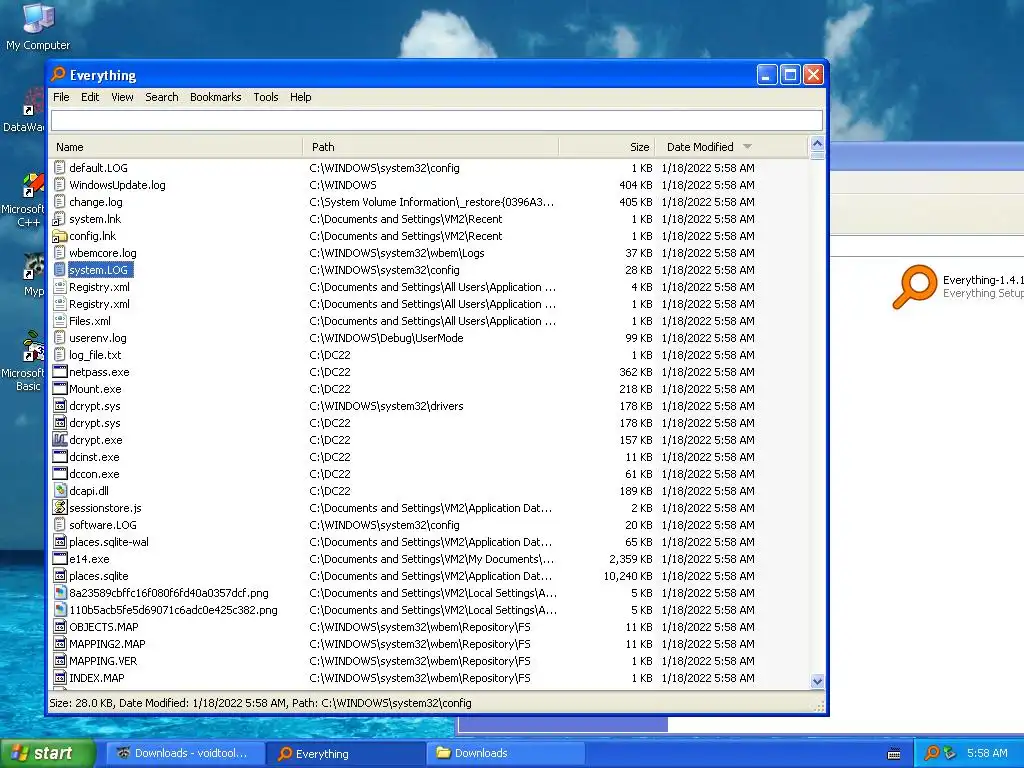
Task: Click the scrollbar up arrow
Action: pyautogui.click(x=817, y=144)
